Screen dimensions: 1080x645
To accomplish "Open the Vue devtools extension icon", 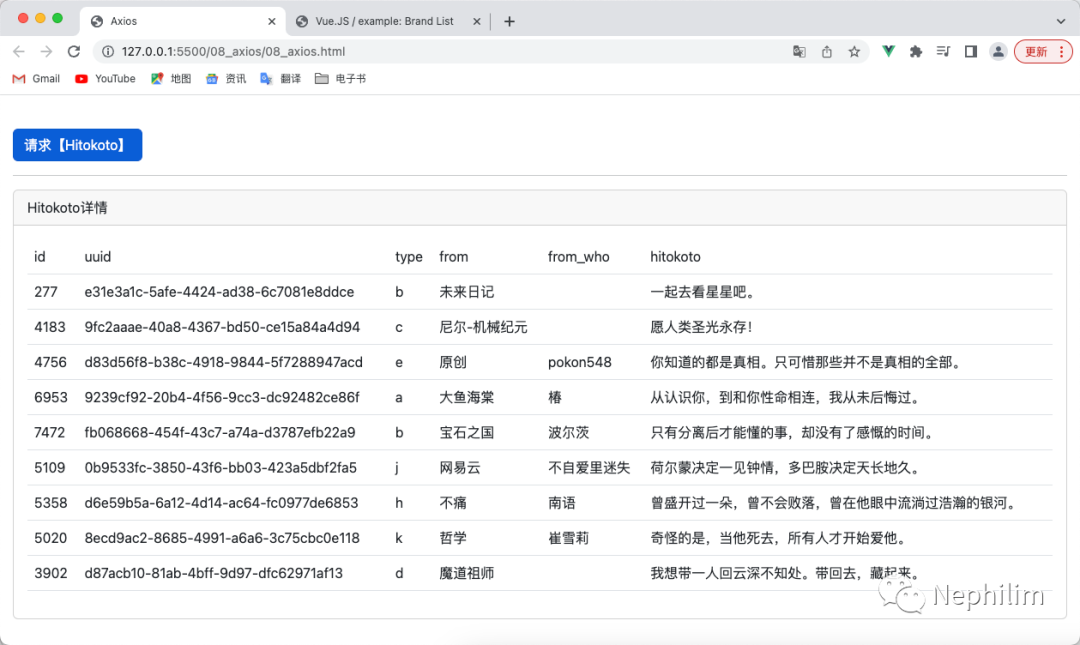I will click(x=889, y=52).
